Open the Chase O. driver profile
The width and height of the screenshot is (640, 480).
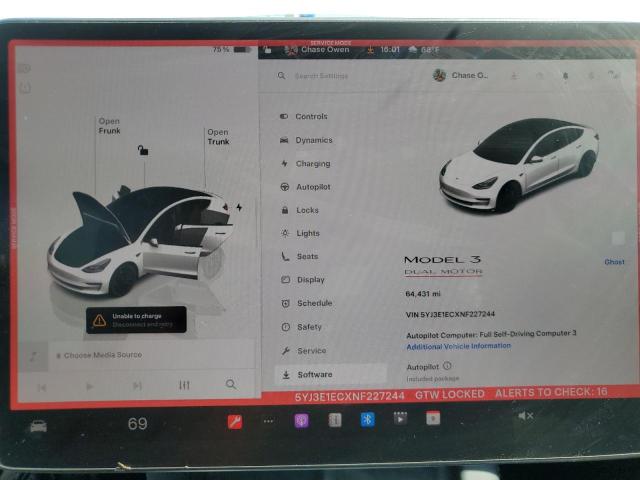click(x=460, y=76)
